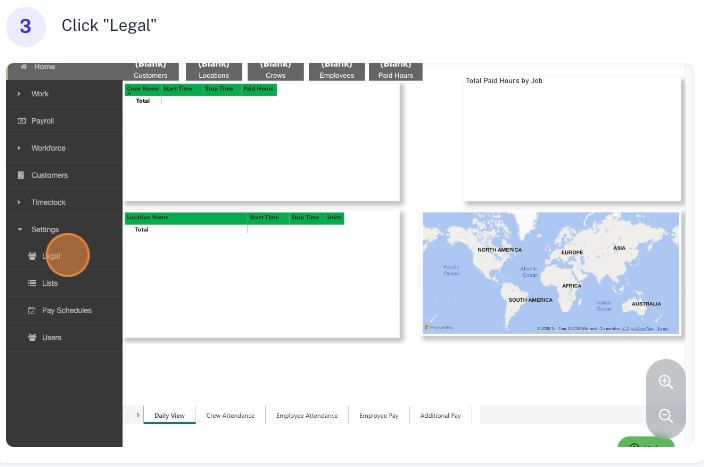This screenshot has width=704, height=467.
Task: Click the Customers building icon
Action: click(20, 175)
